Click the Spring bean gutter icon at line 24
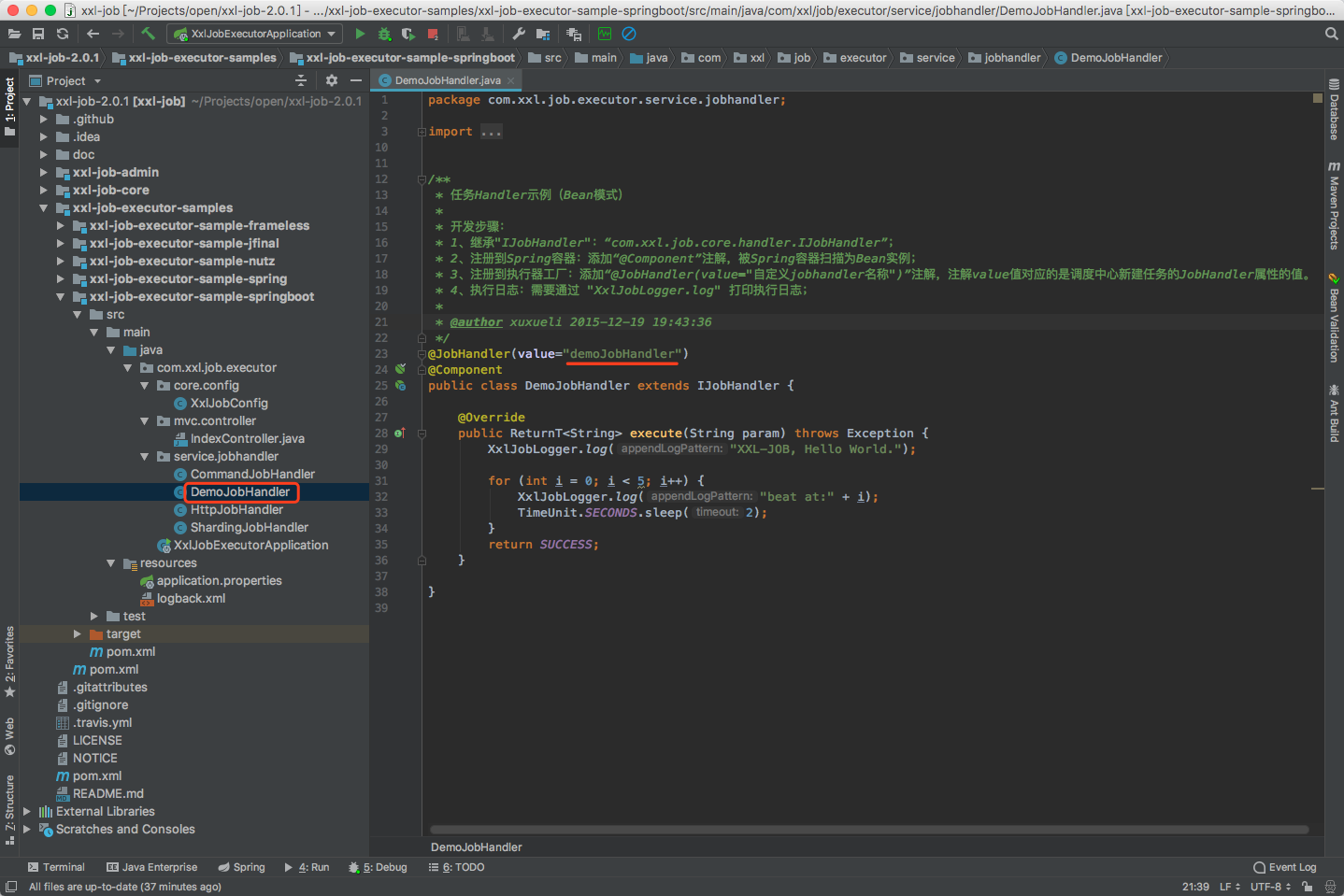 tap(400, 369)
